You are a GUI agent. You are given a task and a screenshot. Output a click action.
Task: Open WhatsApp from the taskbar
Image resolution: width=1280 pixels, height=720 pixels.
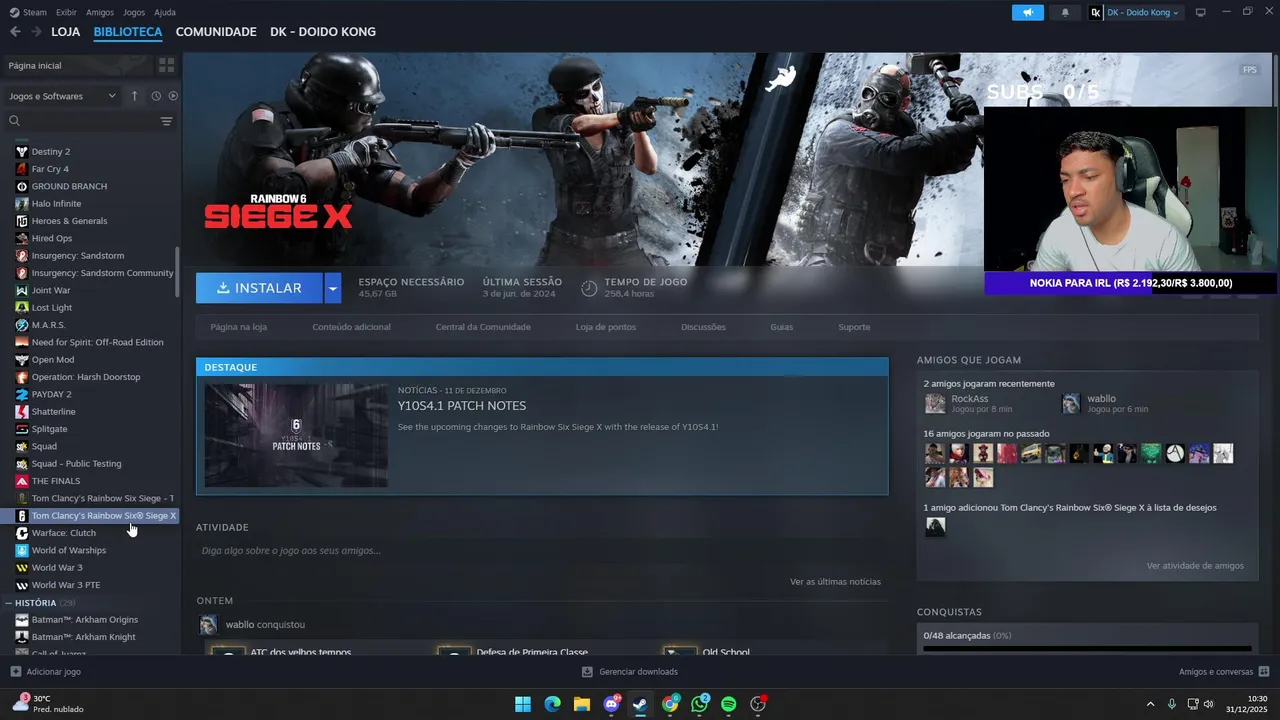pyautogui.click(x=699, y=704)
